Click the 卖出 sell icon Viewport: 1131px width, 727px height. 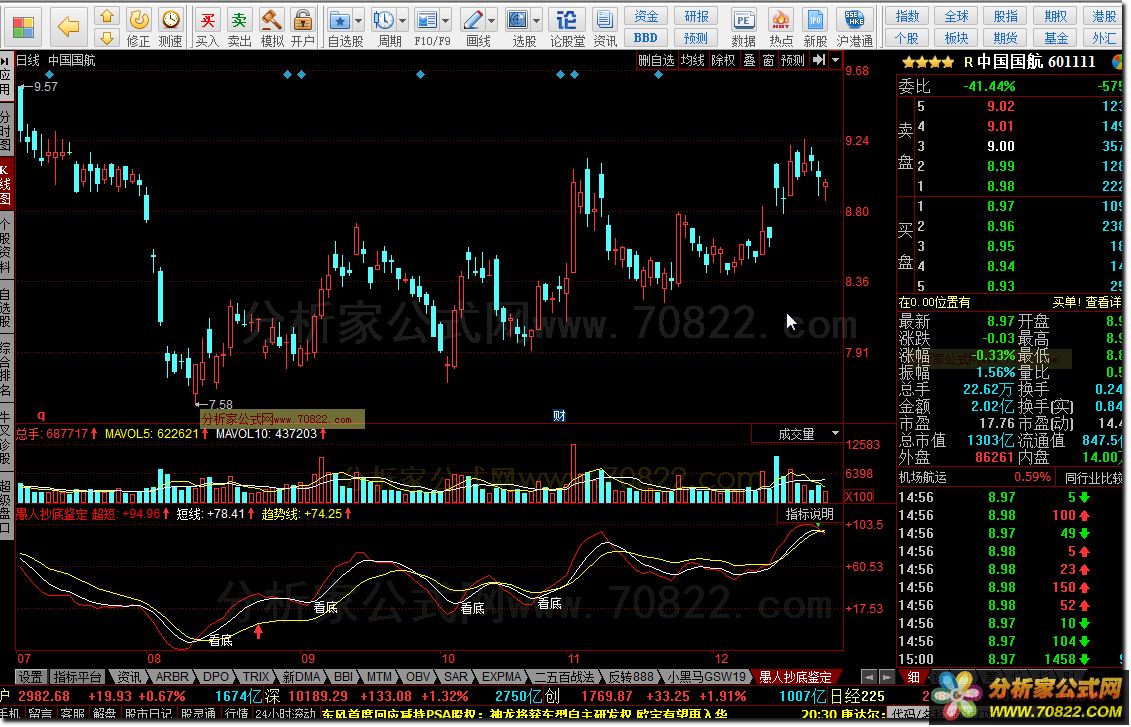coord(239,28)
